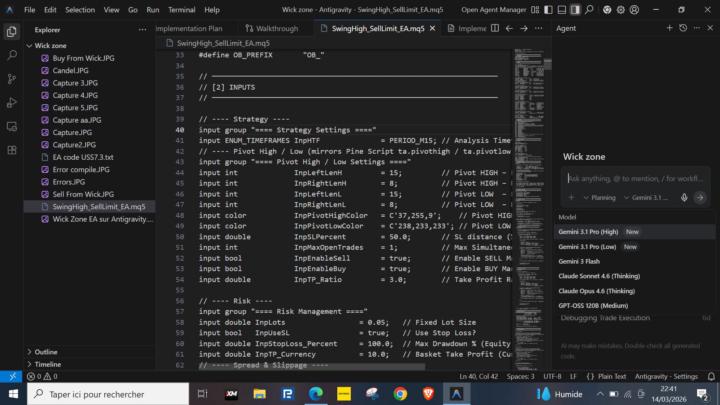Select Gemini 3.1 Pro (Low) model
This screenshot has height=405, width=720.
coord(635,247)
